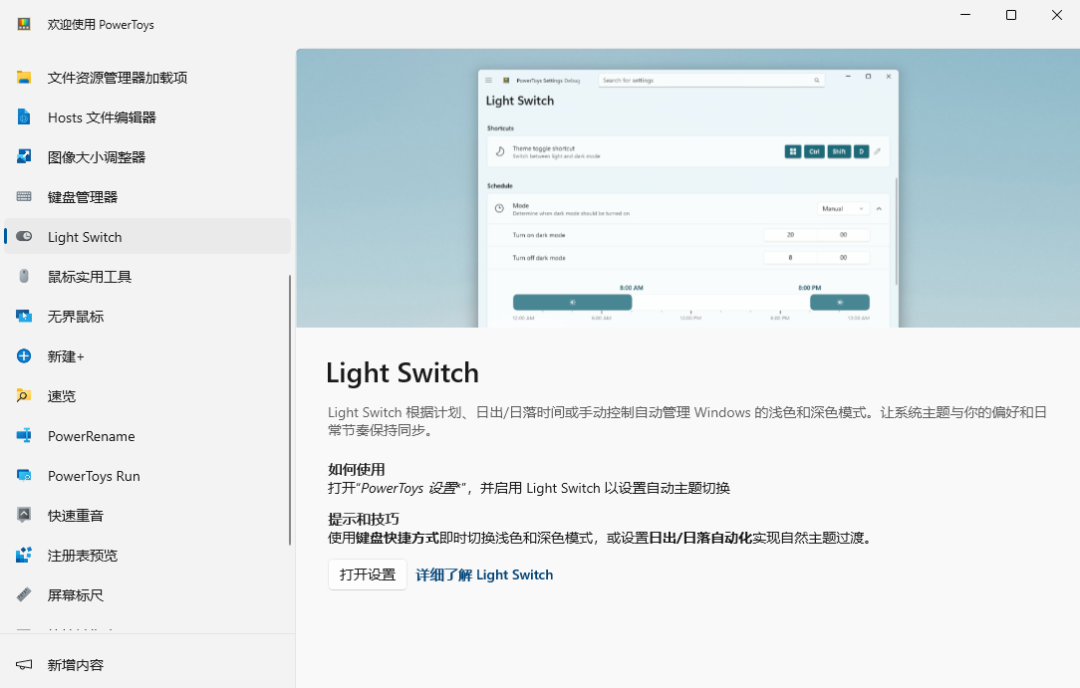Open the PowerRename icon
Image resolution: width=1080 pixels, height=688 pixels.
tap(24, 436)
